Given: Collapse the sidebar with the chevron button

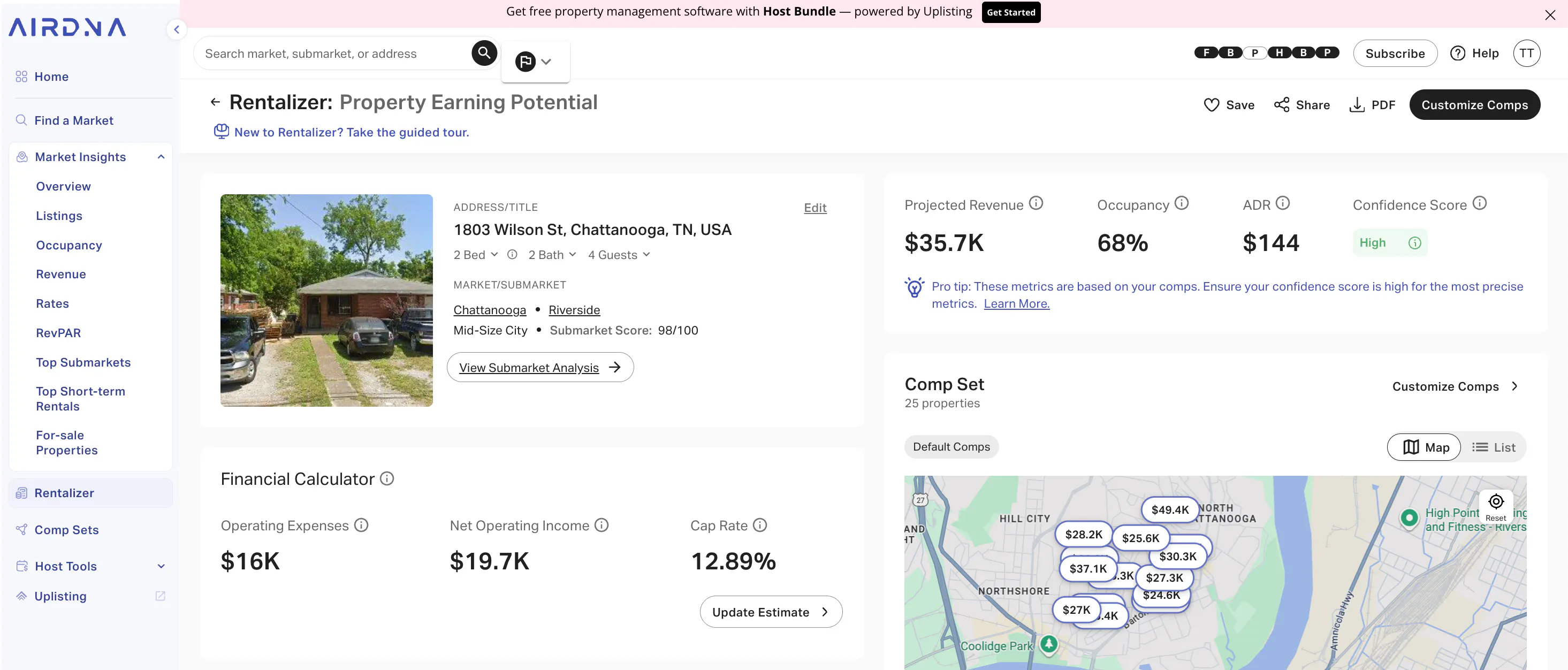Looking at the screenshot, I should point(176,29).
